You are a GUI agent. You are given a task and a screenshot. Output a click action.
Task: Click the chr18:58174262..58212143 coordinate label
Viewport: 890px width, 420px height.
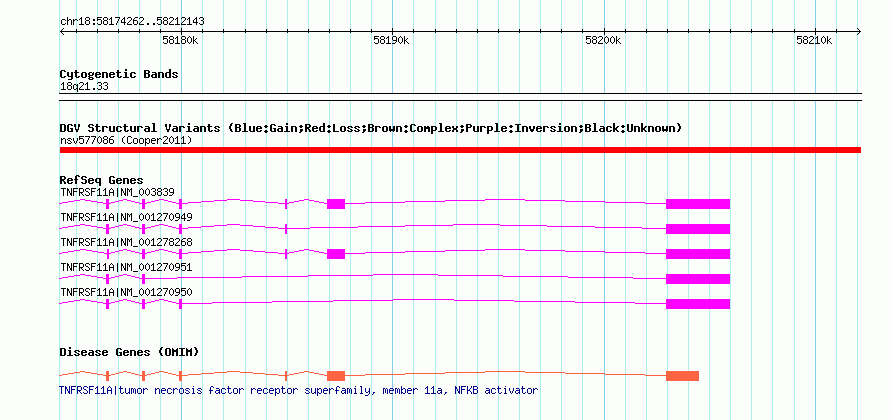click(132, 22)
